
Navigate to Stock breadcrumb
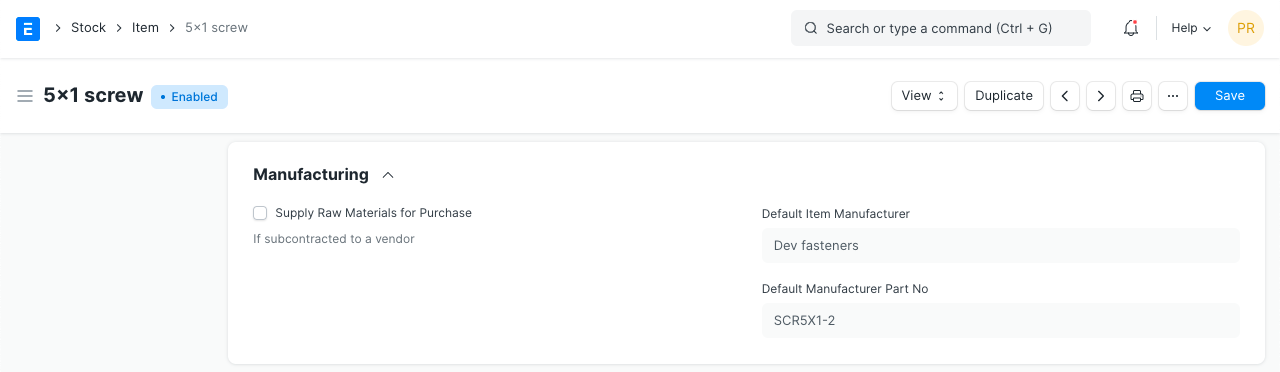click(x=88, y=28)
